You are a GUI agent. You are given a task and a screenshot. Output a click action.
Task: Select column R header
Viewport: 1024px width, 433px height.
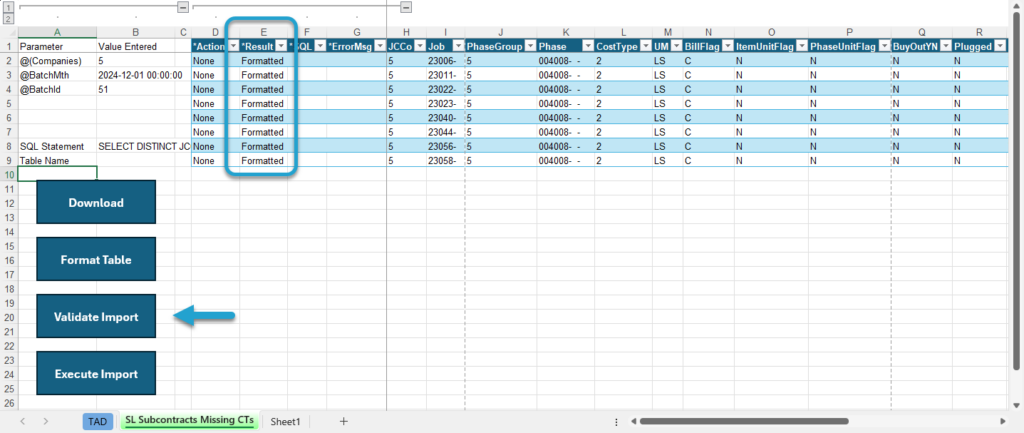tap(980, 32)
